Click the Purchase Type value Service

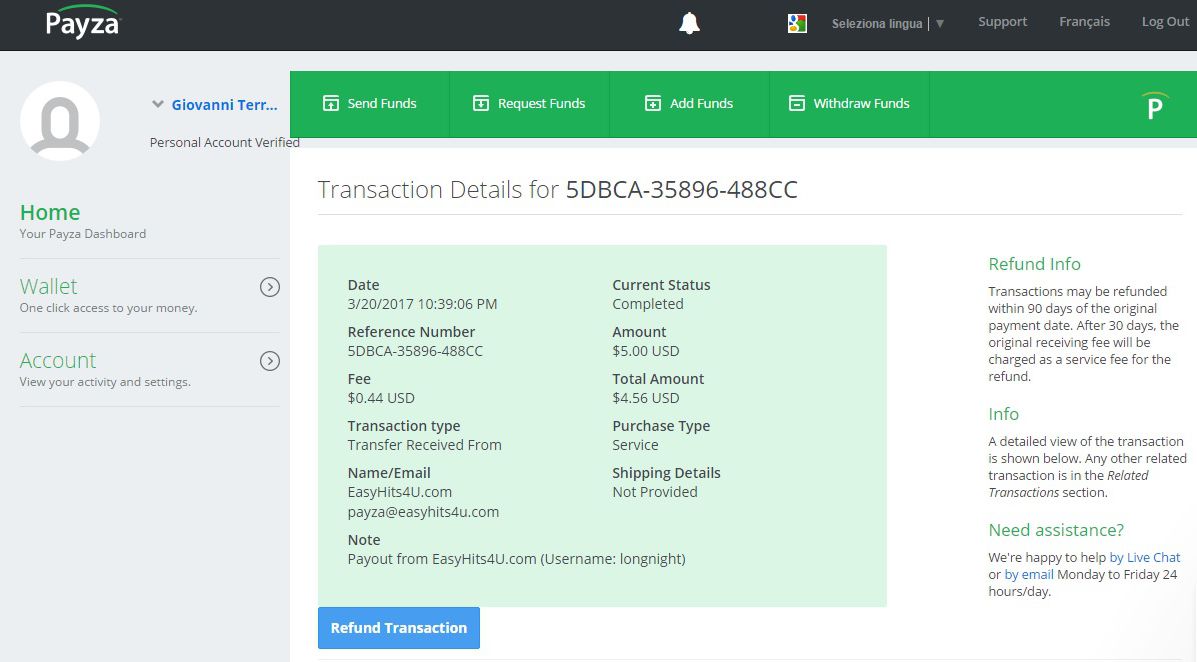(635, 445)
